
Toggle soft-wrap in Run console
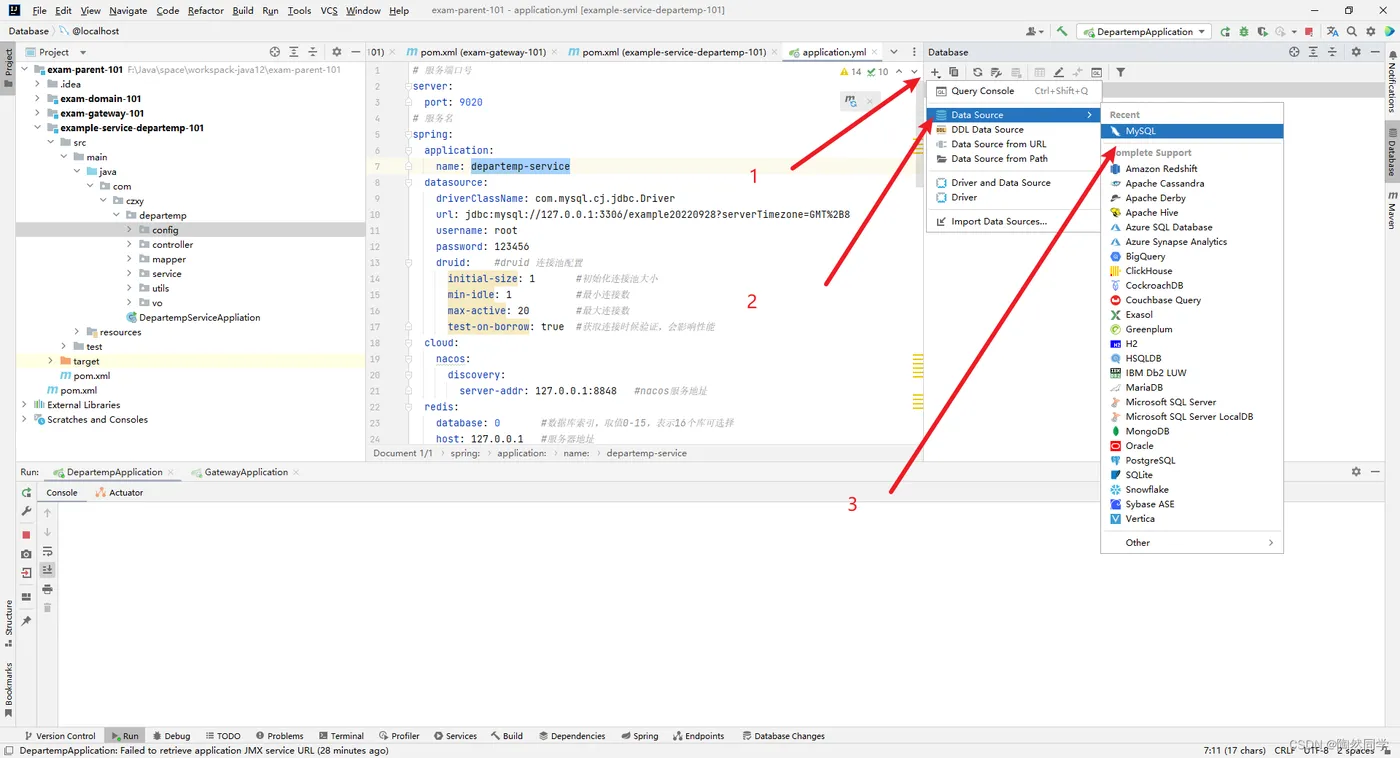pos(47,552)
